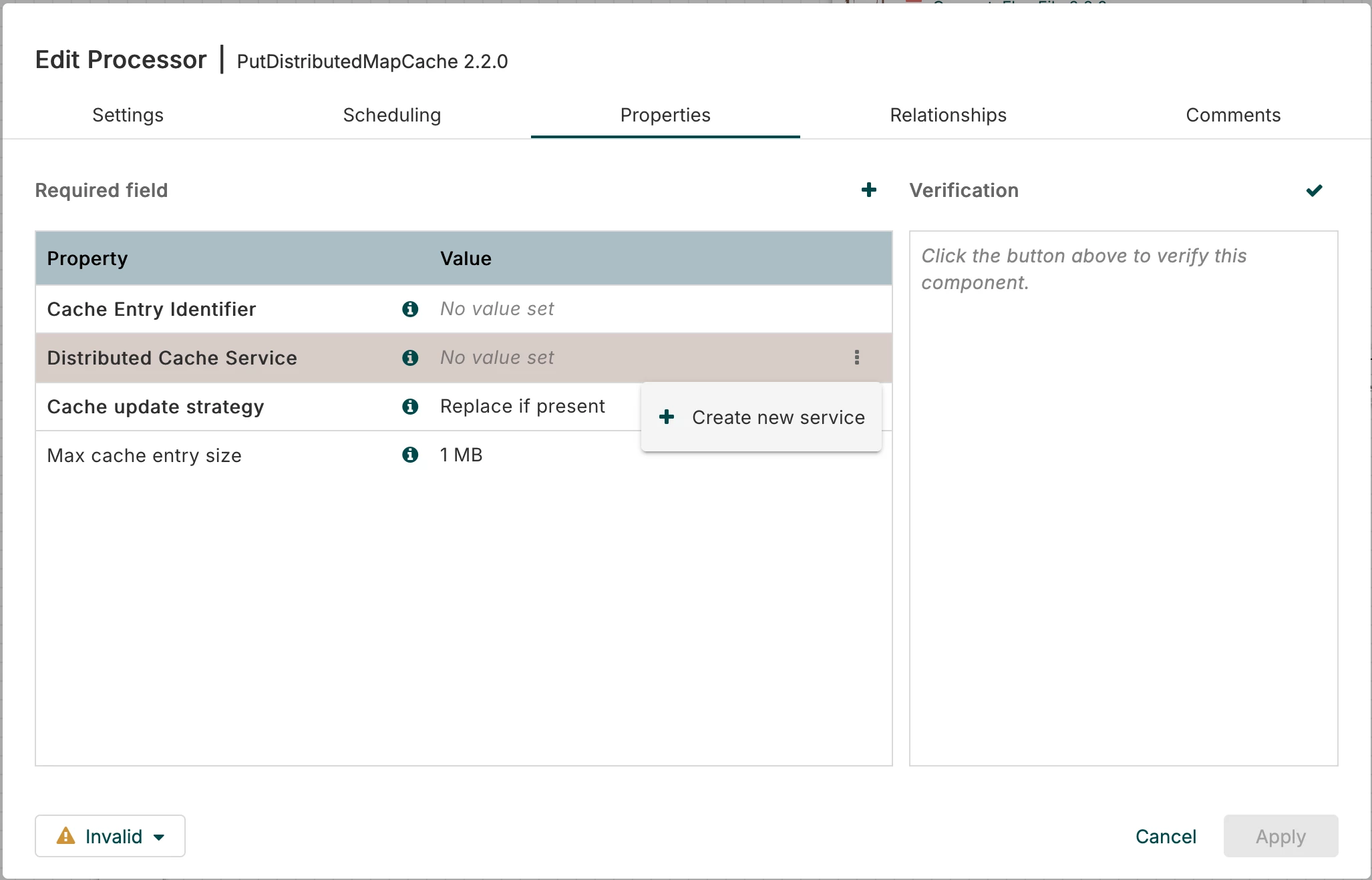The height and width of the screenshot is (880, 1372).
Task: Select Create new service menu item
Action: [x=761, y=417]
